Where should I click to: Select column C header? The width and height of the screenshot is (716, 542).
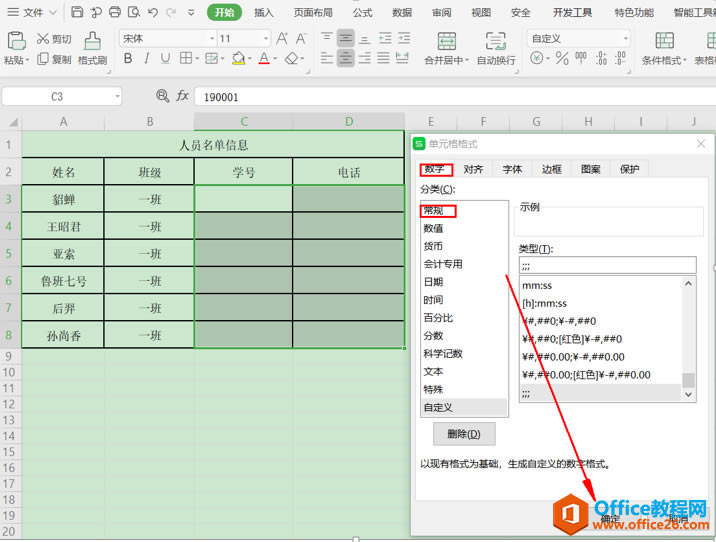[243, 121]
